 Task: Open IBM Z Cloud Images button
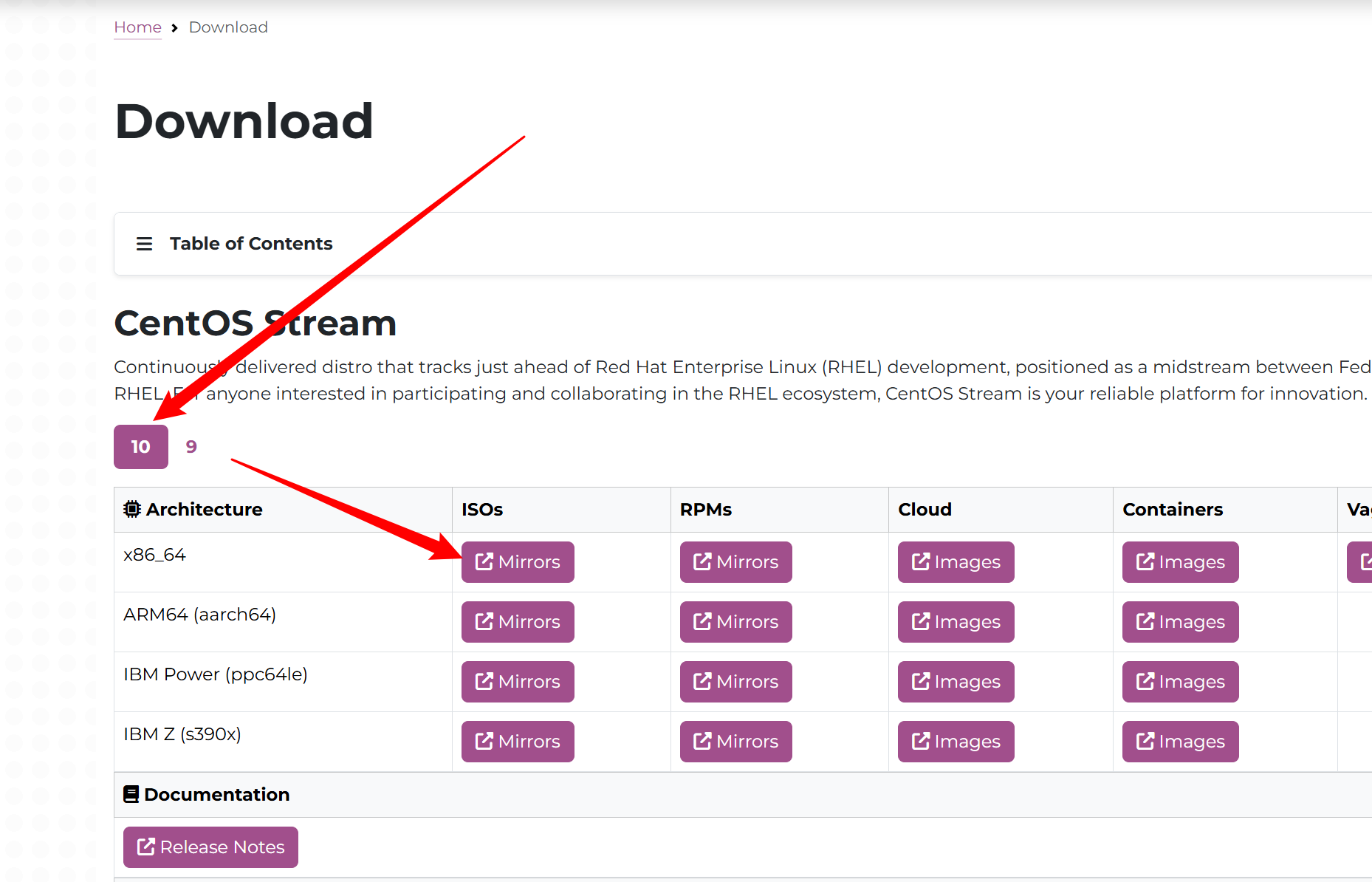[x=956, y=742]
